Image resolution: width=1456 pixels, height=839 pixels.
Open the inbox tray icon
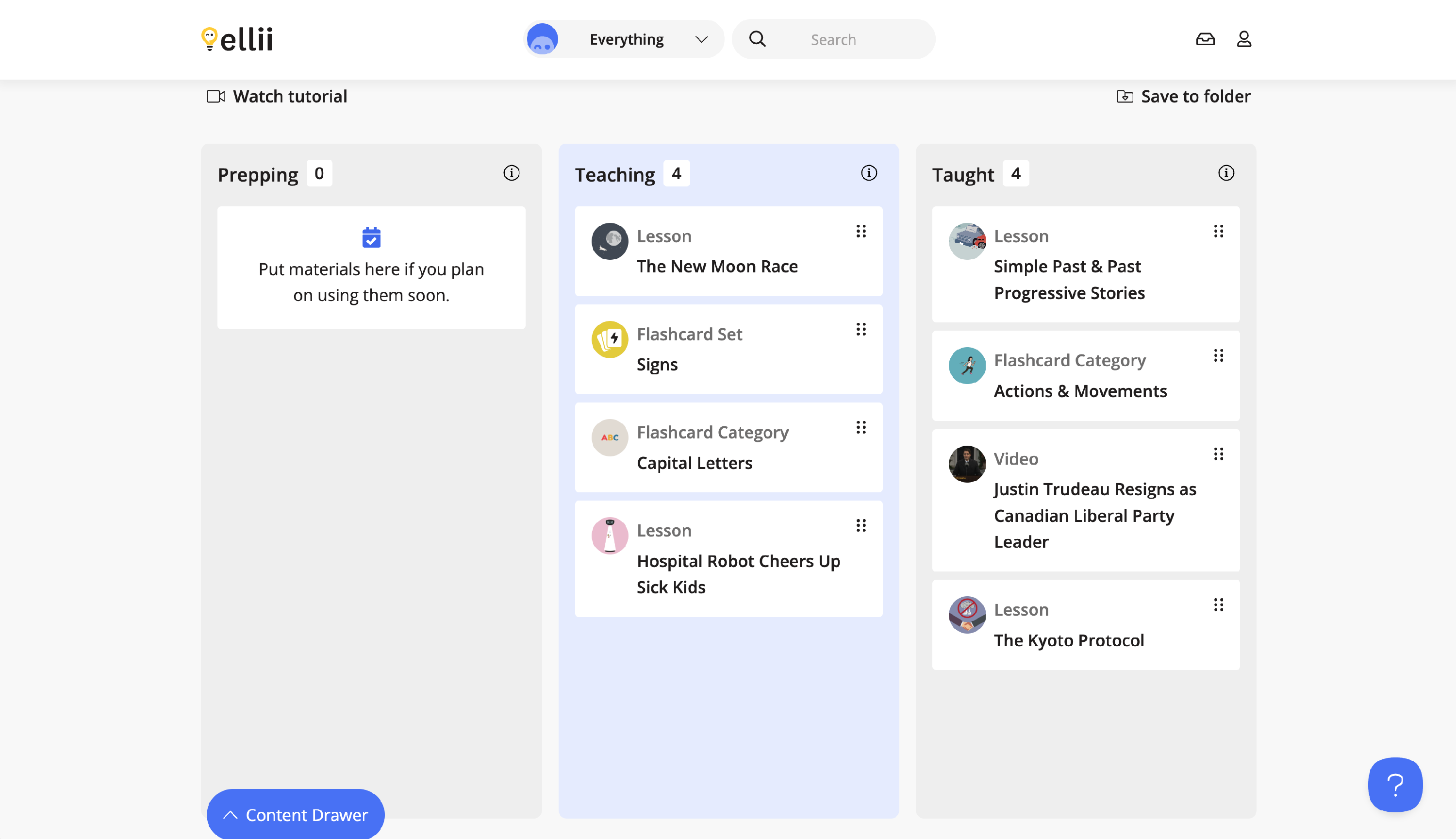(x=1205, y=39)
